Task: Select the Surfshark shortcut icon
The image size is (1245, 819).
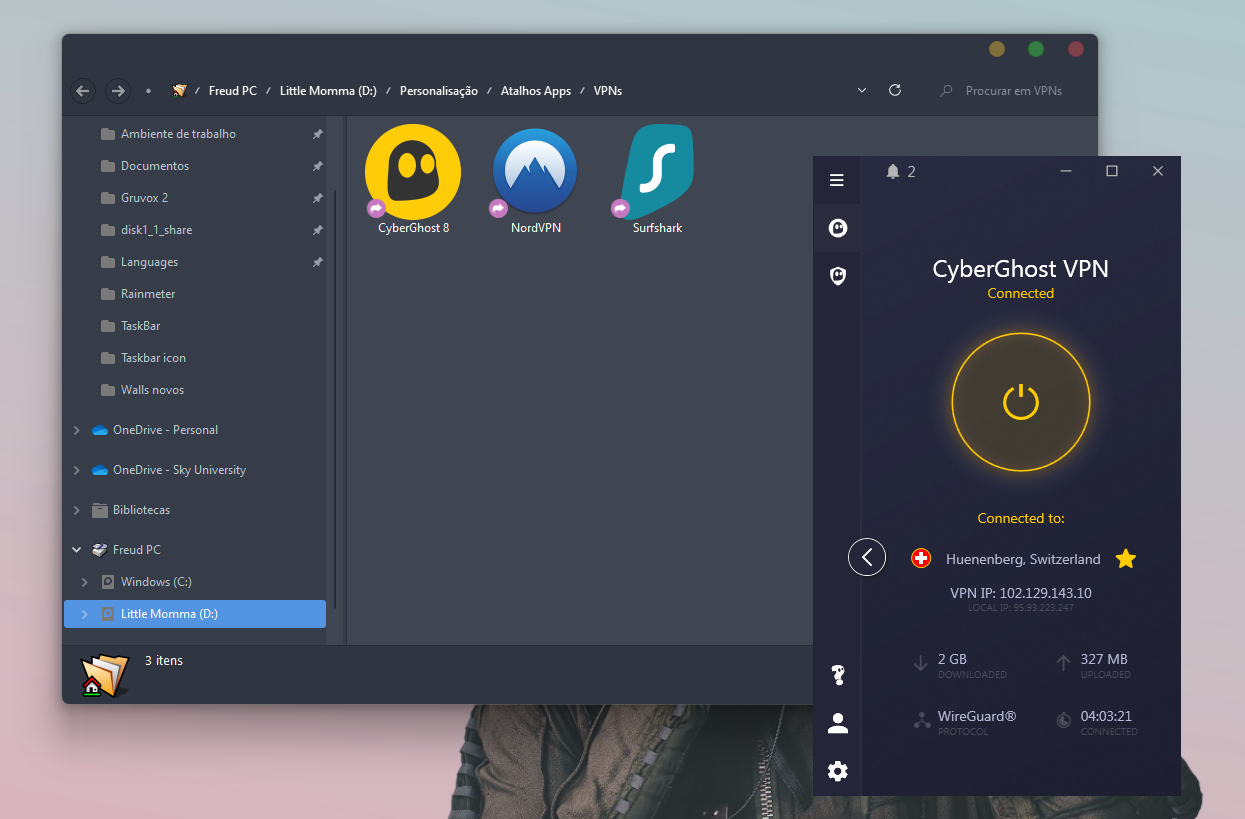Action: (657, 171)
